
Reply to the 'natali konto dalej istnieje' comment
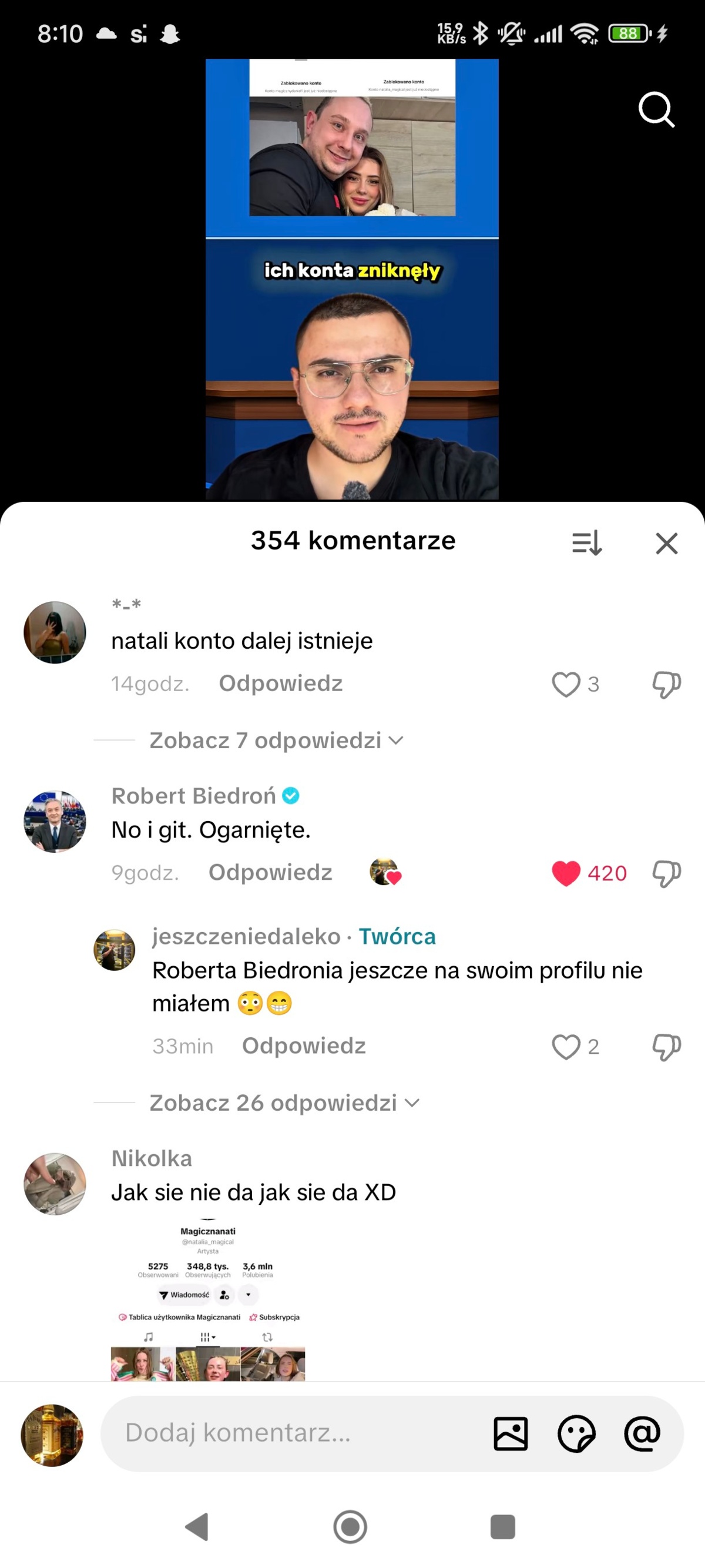(280, 684)
